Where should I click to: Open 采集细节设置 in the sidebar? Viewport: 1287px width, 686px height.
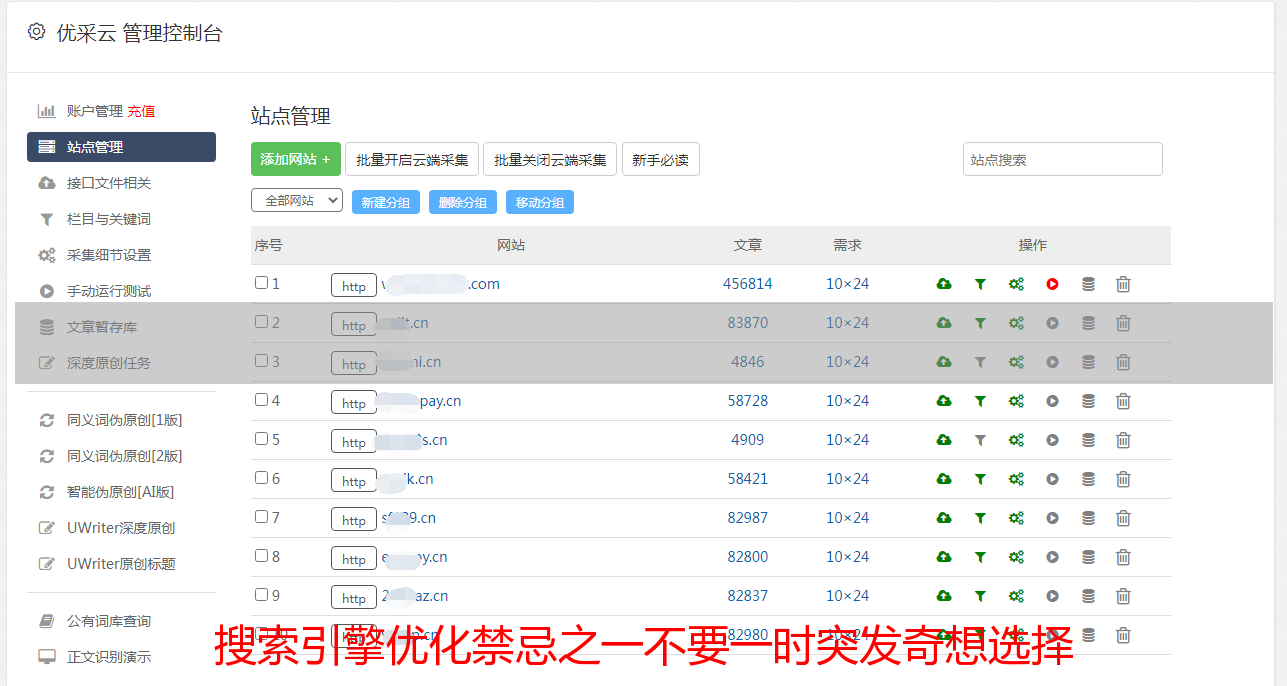click(x=109, y=255)
